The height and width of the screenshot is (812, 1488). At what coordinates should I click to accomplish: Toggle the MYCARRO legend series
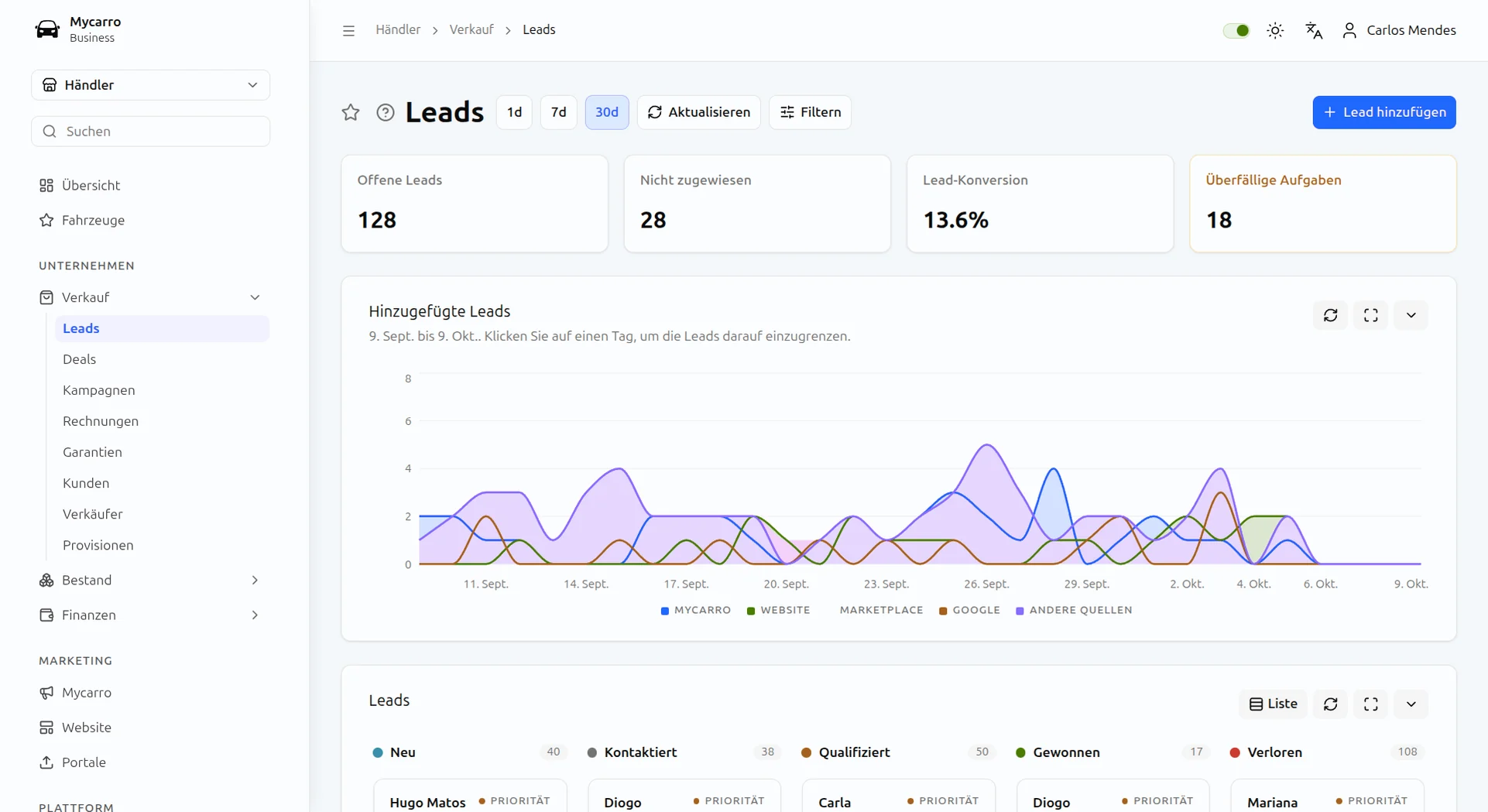pos(696,610)
